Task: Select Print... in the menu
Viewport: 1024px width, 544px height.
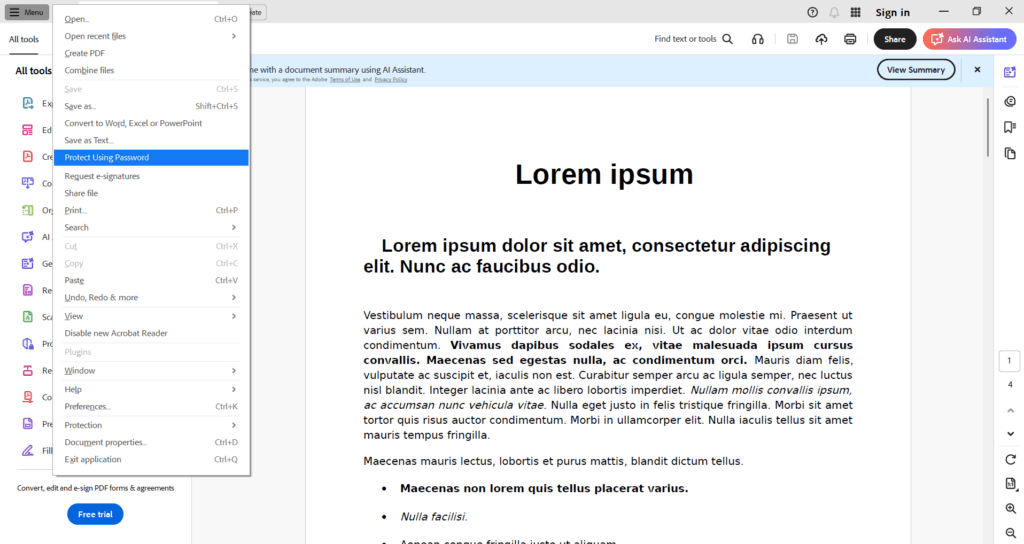Action: pos(151,210)
